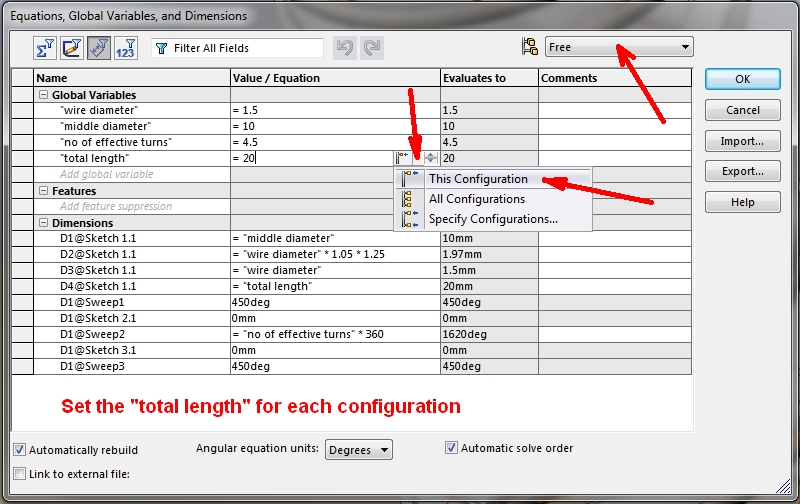Screen dimensions: 800x504
Task: Click Comments cell of wire diameter row
Action: coord(615,110)
